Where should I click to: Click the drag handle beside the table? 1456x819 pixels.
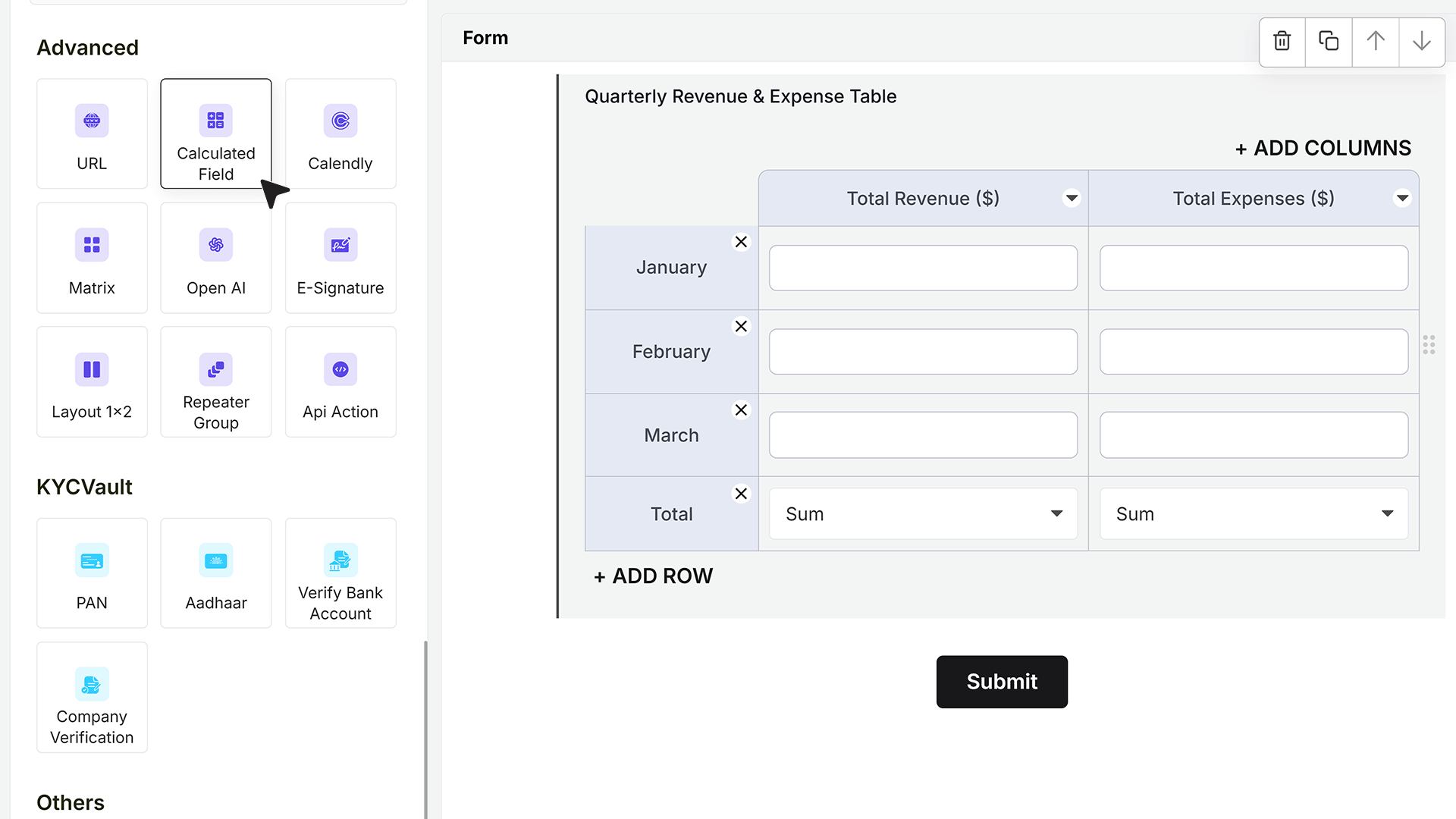pos(1429,345)
